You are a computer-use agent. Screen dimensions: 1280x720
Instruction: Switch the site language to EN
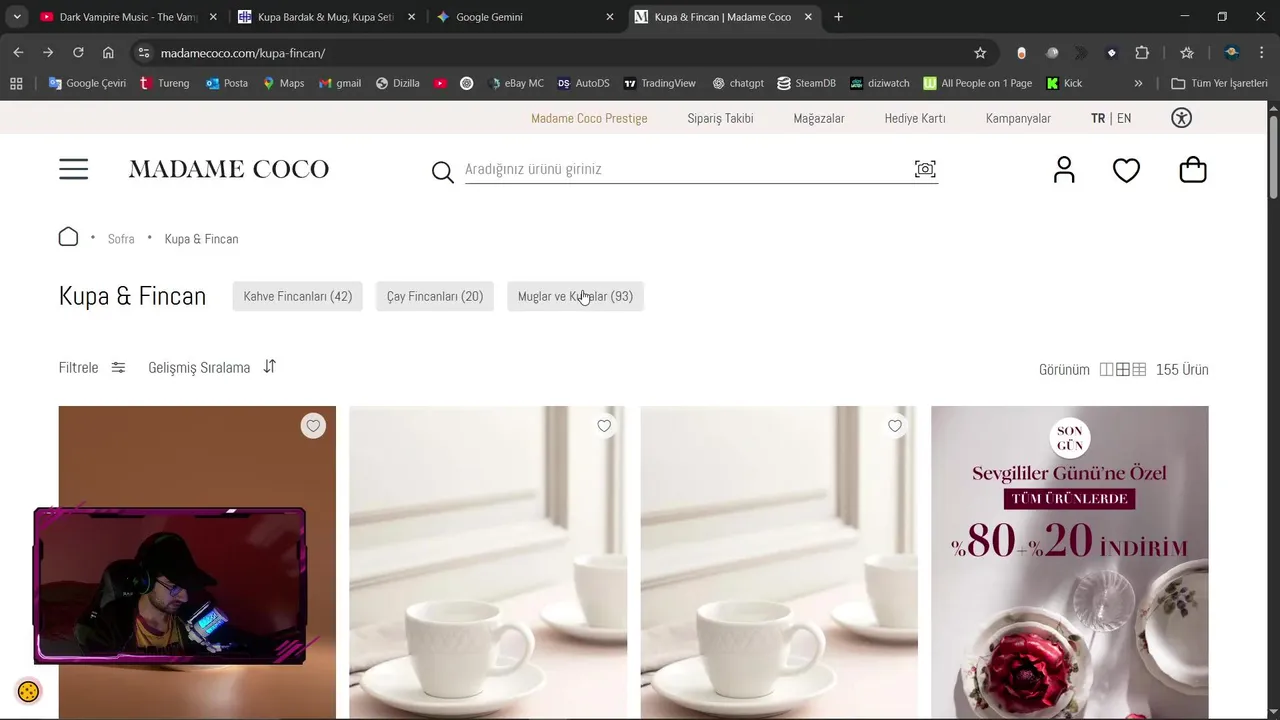(x=1124, y=118)
